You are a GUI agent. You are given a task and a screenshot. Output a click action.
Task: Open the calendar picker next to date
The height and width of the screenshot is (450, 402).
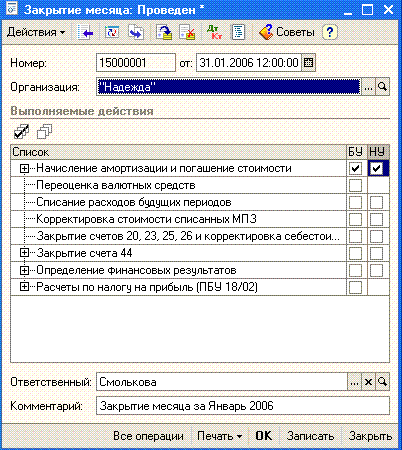click(x=308, y=63)
